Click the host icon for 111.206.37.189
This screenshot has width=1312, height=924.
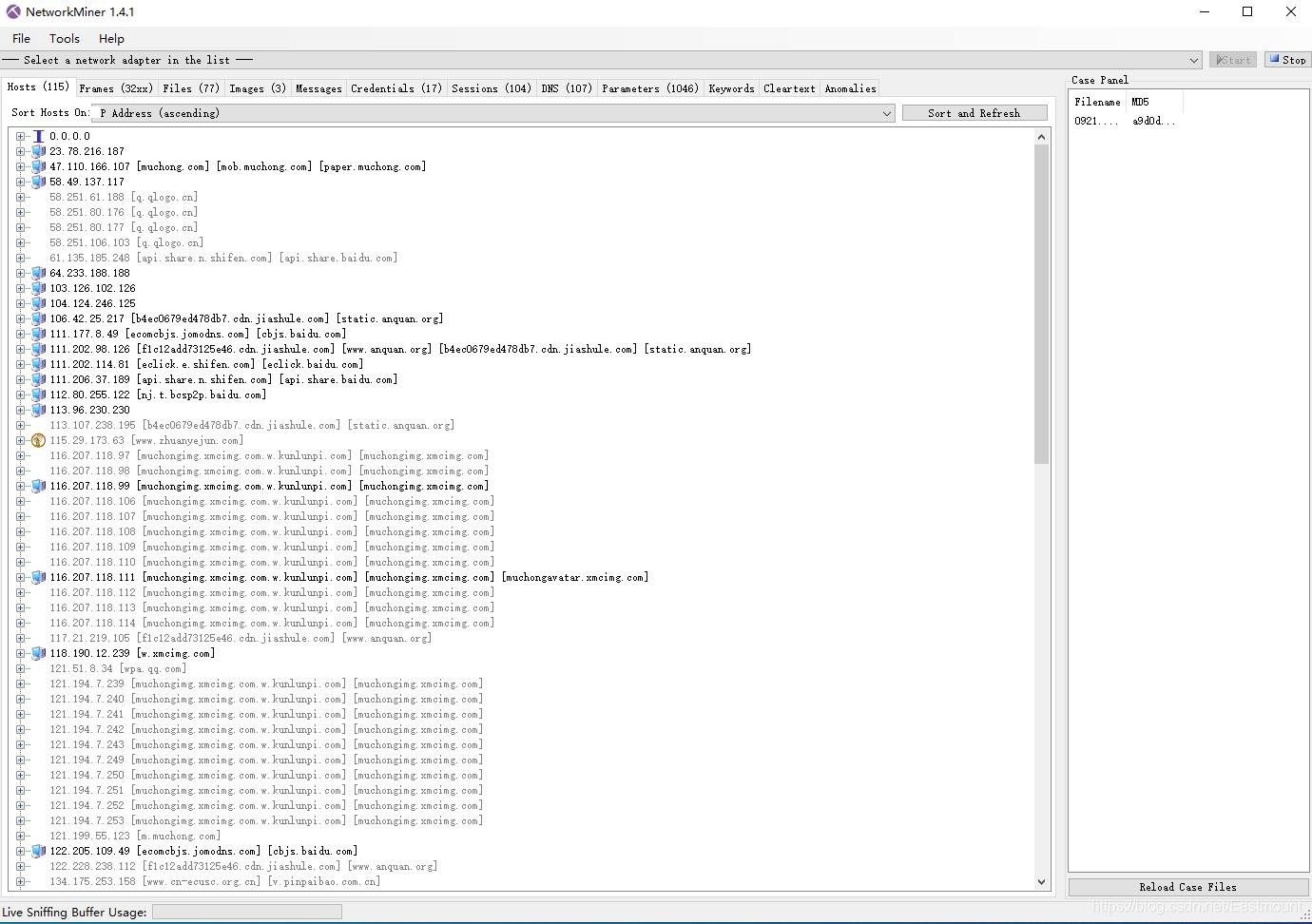39,379
